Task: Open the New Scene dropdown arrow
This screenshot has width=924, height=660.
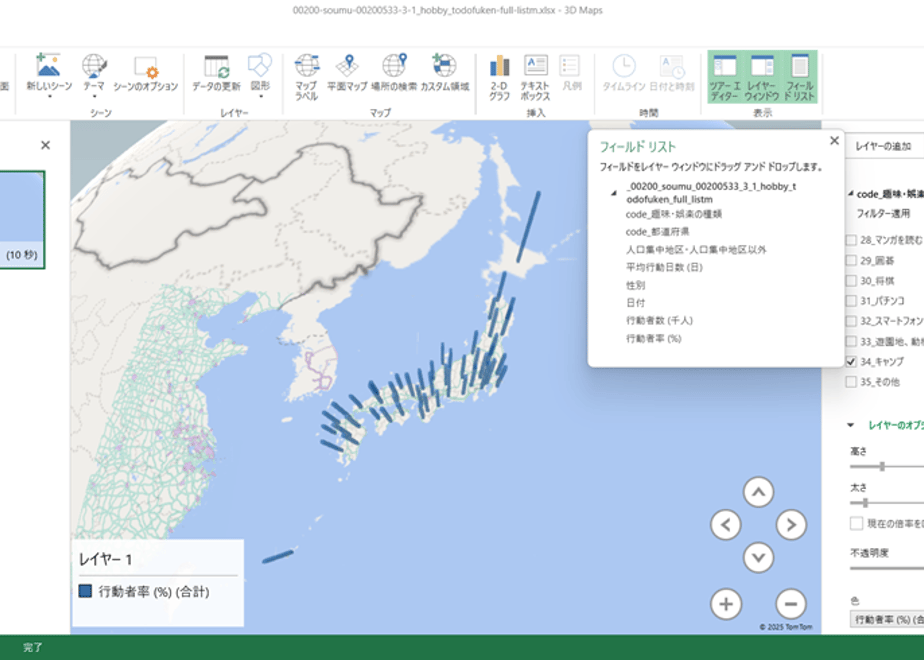Action: coord(49,97)
